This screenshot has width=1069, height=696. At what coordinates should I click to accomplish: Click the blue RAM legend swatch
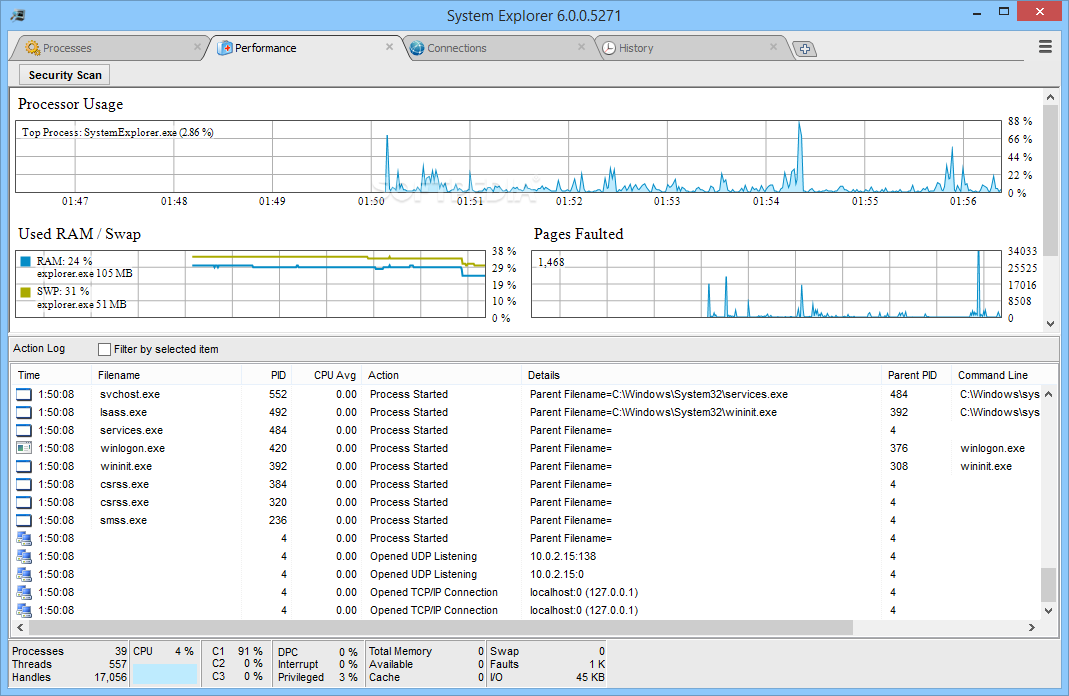(26, 261)
